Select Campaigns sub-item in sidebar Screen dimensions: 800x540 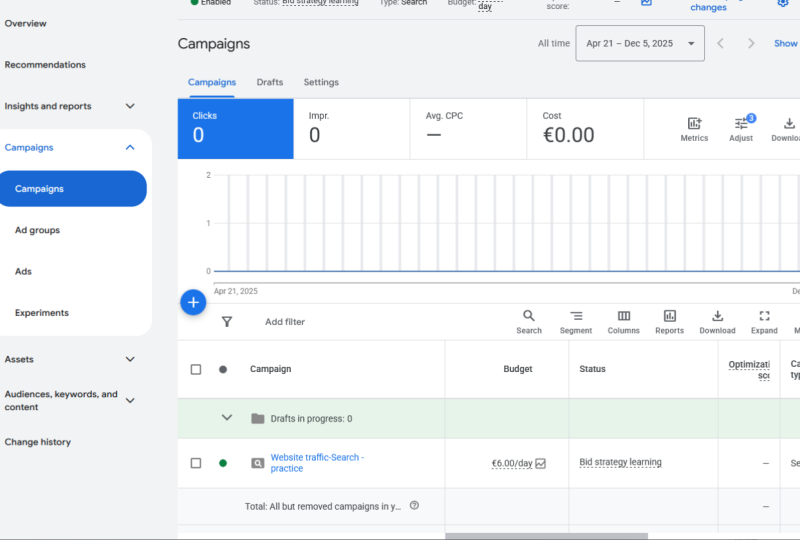click(73, 189)
